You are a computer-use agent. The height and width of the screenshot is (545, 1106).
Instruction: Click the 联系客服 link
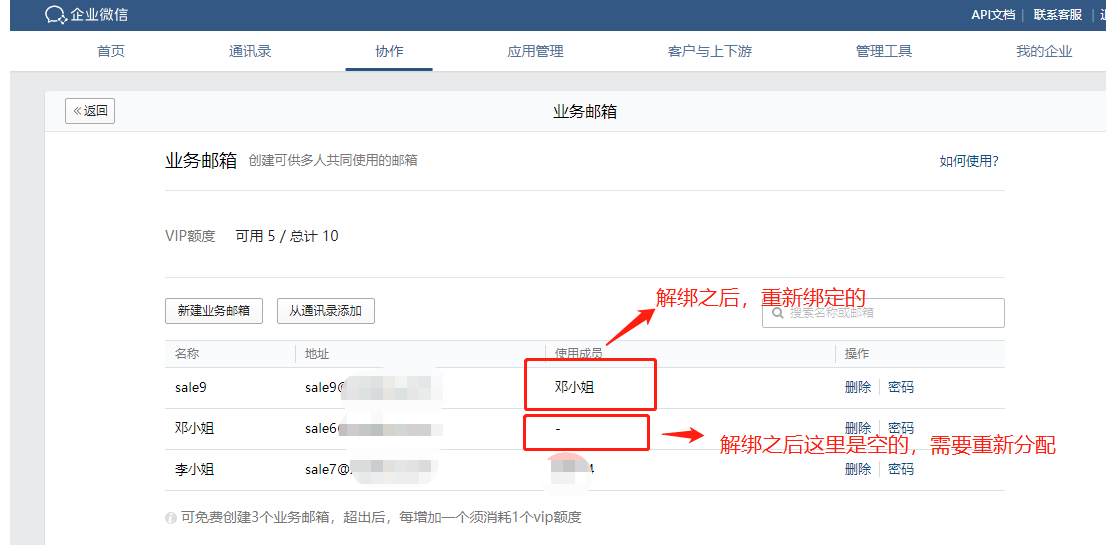pyautogui.click(x=1058, y=15)
